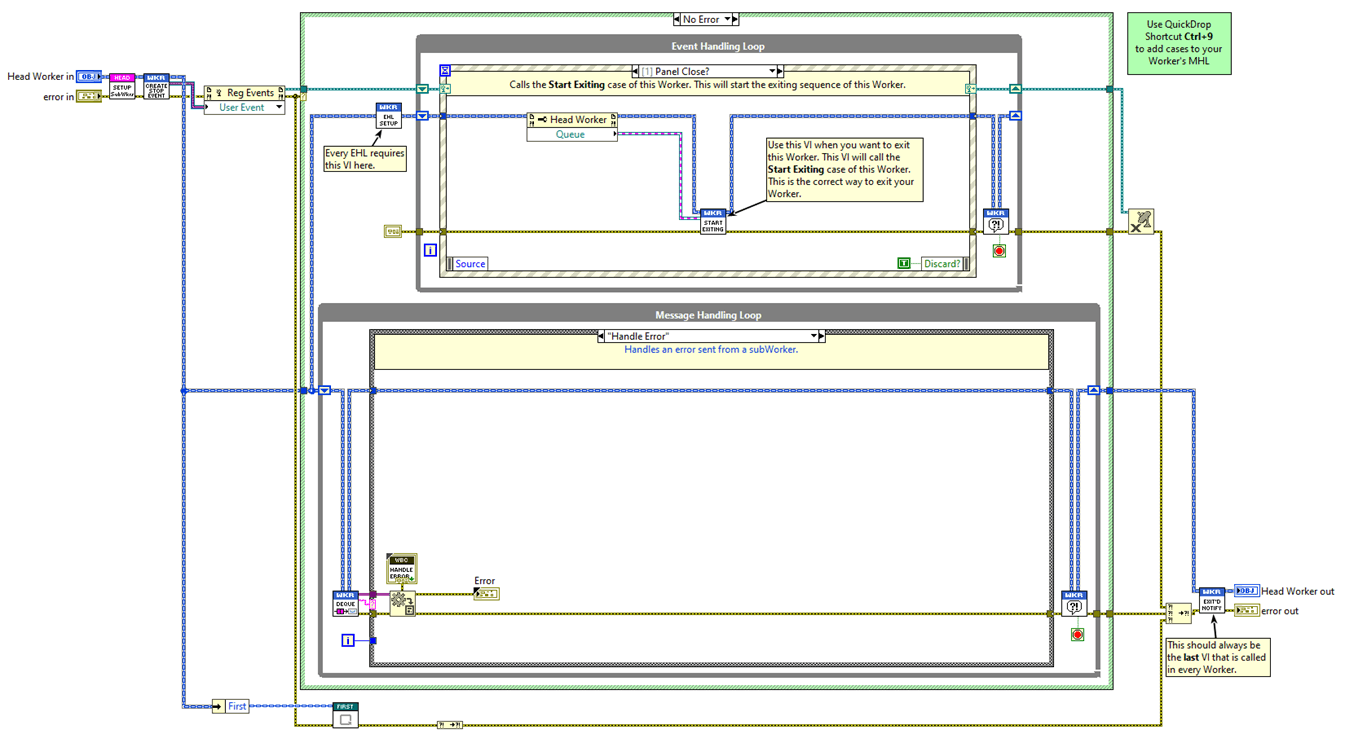The height and width of the screenshot is (735, 1346).
Task: Go to next case of No Error structure
Action: point(736,19)
